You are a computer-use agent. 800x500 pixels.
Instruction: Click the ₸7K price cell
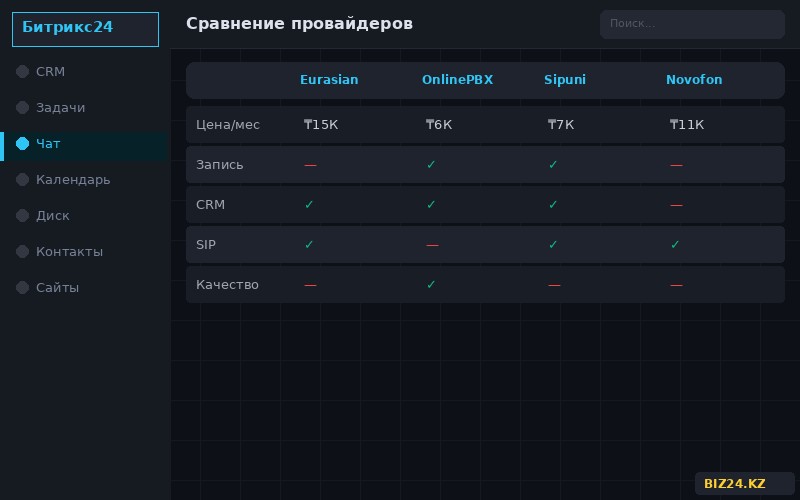[x=561, y=124]
